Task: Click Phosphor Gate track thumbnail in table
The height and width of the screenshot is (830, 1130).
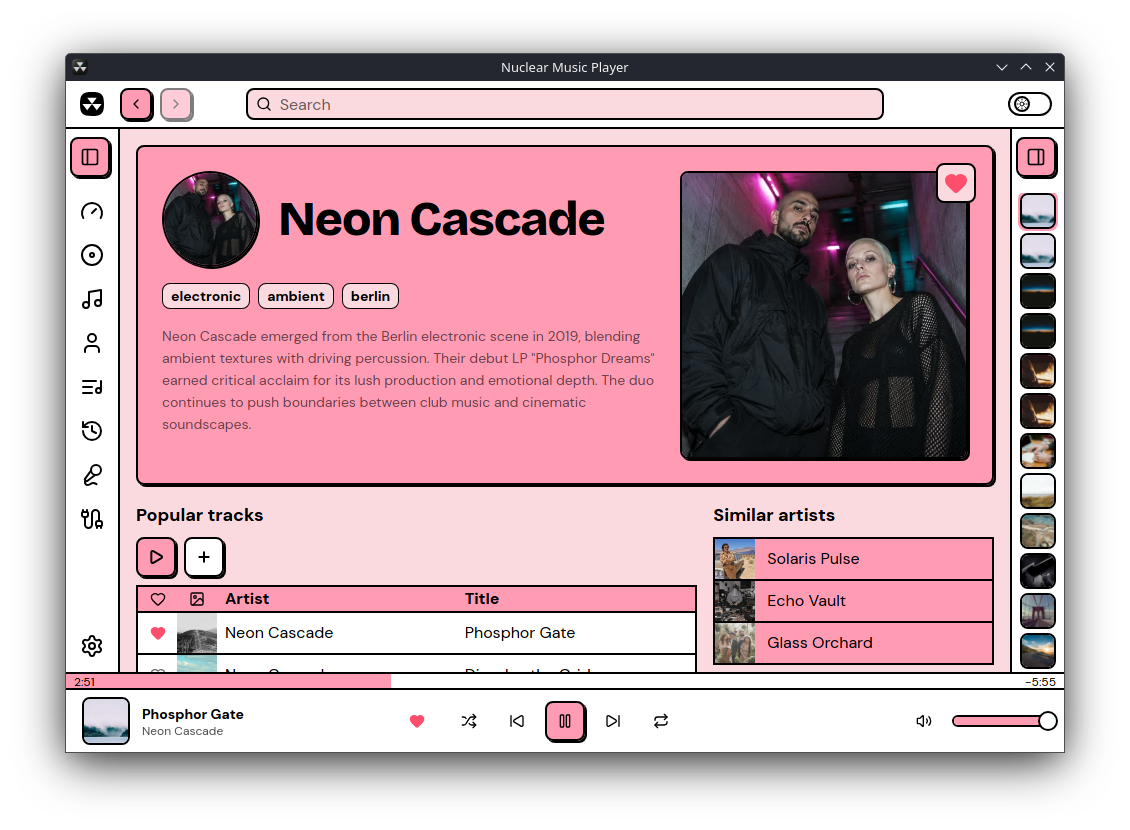Action: click(197, 633)
